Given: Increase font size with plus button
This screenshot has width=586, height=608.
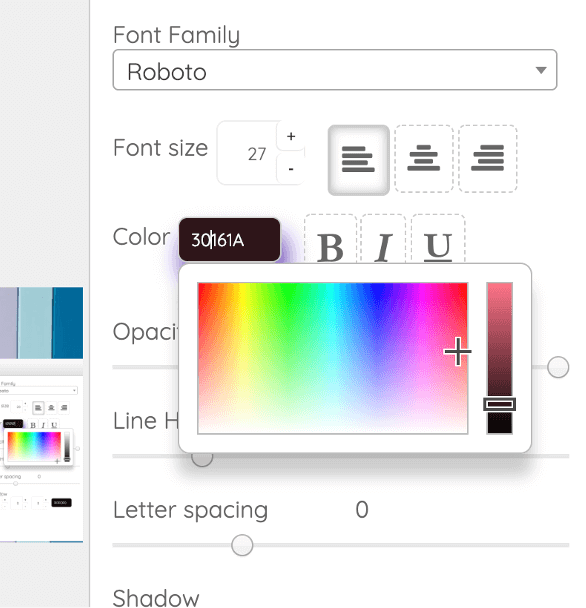Looking at the screenshot, I should pyautogui.click(x=291, y=136).
